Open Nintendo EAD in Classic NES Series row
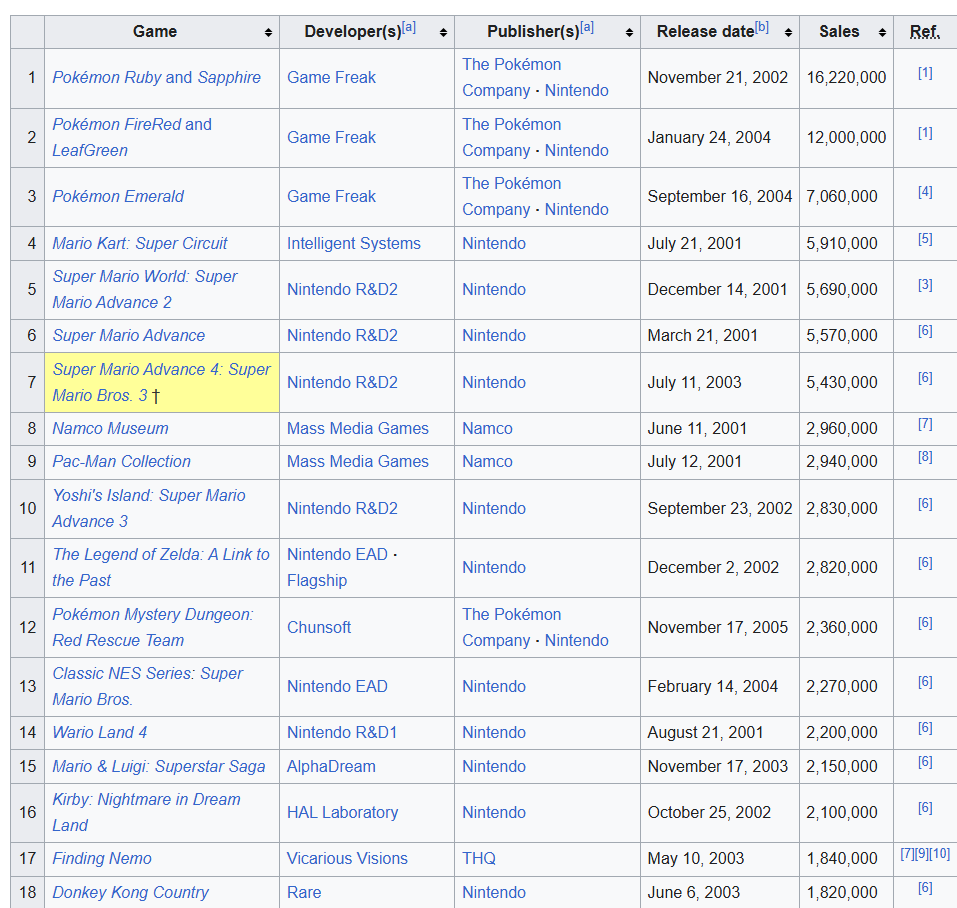The image size is (957, 908). [338, 686]
